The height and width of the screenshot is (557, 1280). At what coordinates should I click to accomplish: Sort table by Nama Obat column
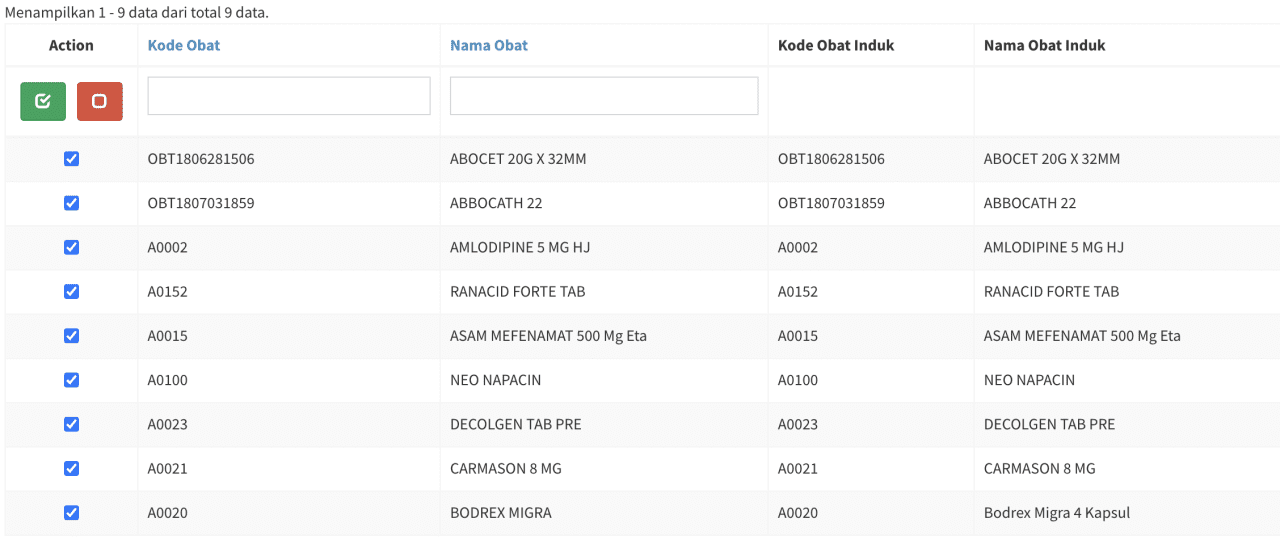tap(489, 45)
